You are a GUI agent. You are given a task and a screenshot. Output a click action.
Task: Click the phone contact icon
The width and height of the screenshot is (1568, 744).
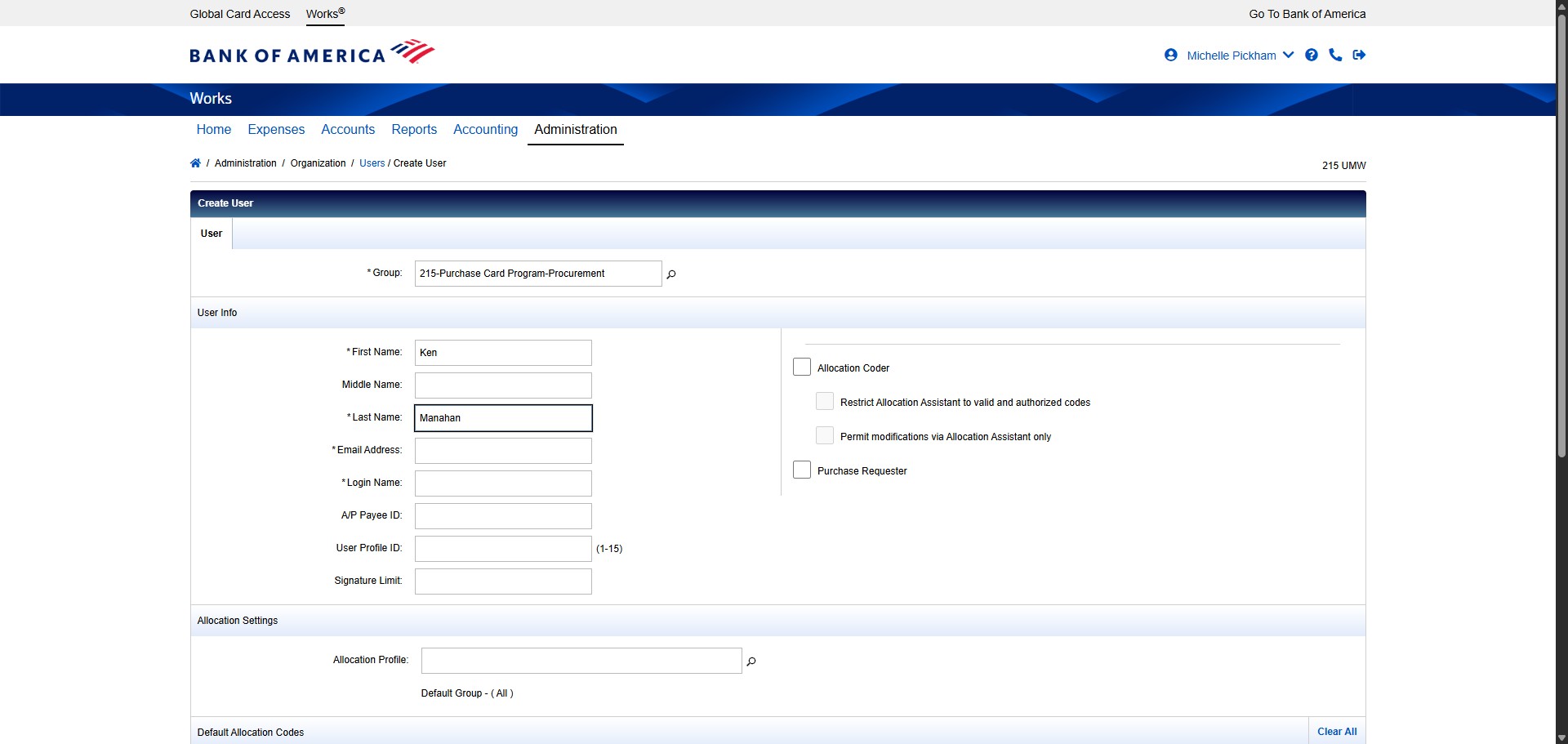1335,55
